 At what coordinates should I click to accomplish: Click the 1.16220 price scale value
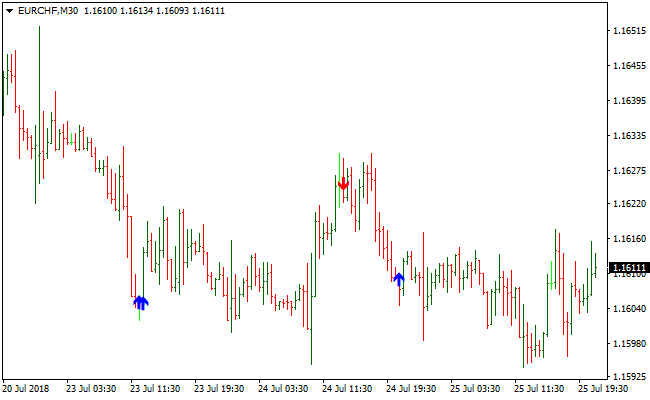pyautogui.click(x=628, y=204)
